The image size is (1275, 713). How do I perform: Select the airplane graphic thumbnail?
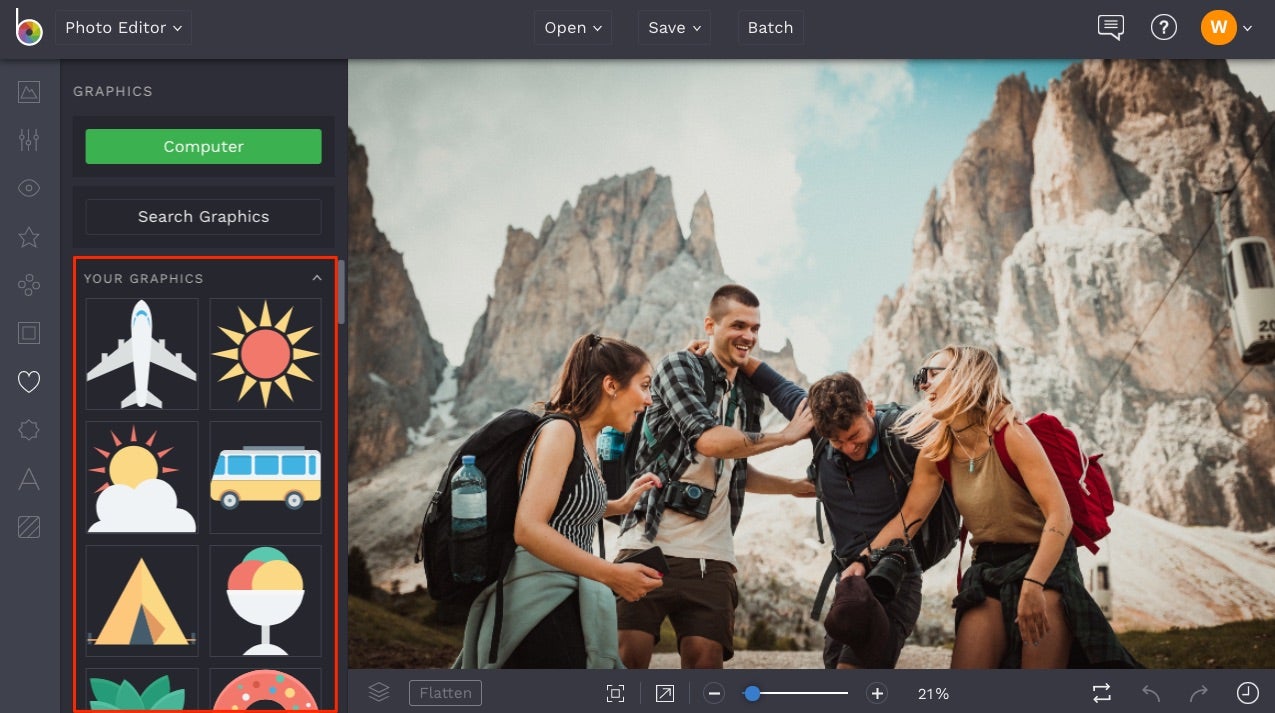[x=141, y=354]
